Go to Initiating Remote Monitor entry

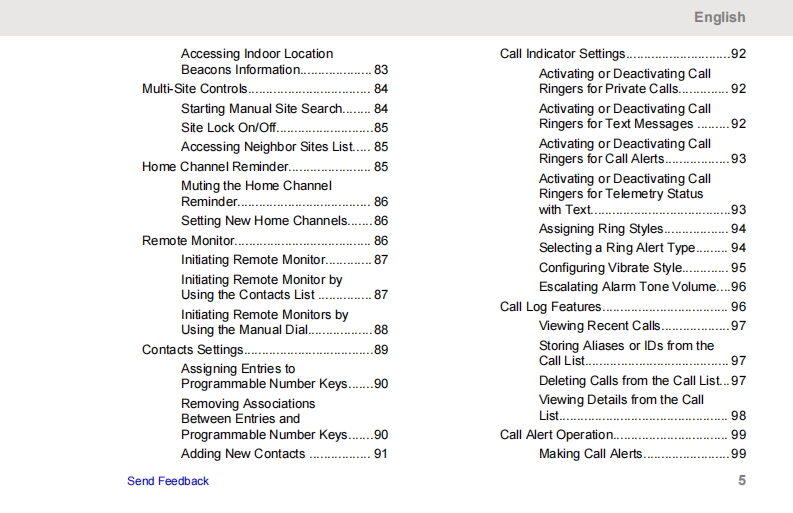(253, 260)
